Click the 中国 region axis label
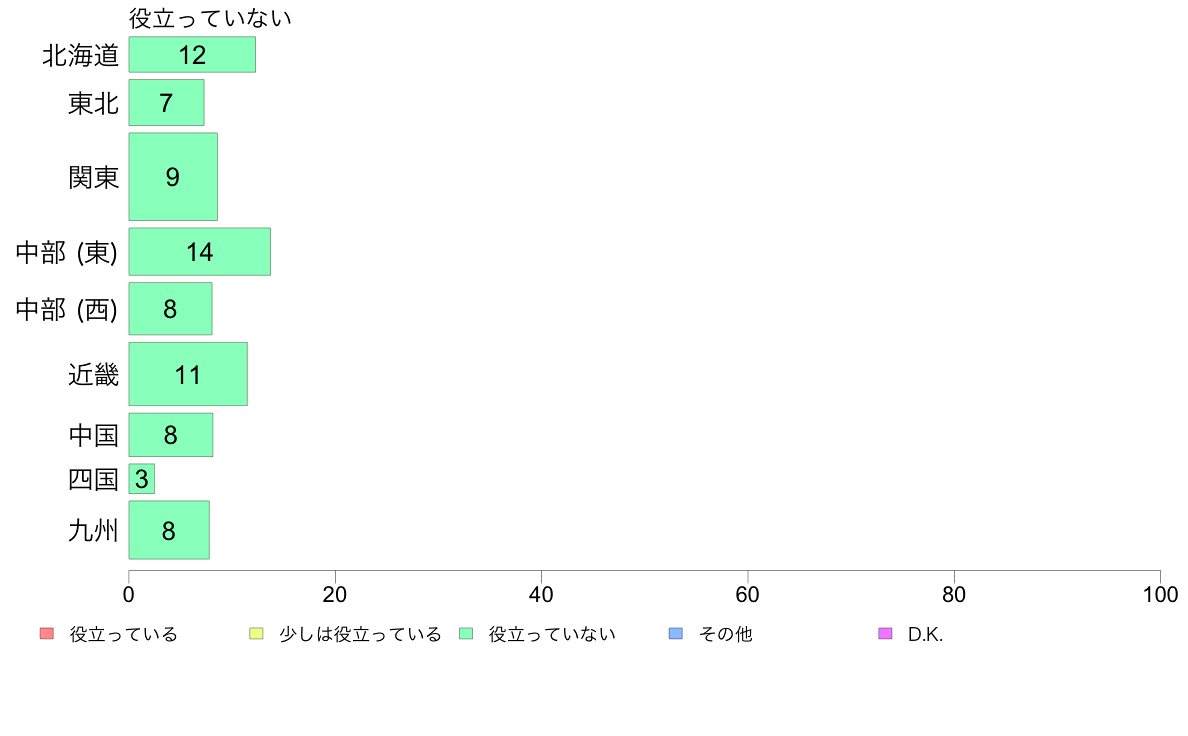This screenshot has height=736, width=1188. (x=93, y=435)
